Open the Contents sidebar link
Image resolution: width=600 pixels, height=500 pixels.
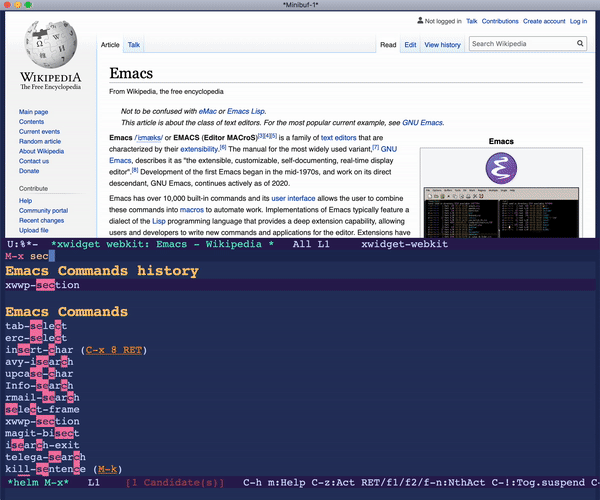coord(31,122)
